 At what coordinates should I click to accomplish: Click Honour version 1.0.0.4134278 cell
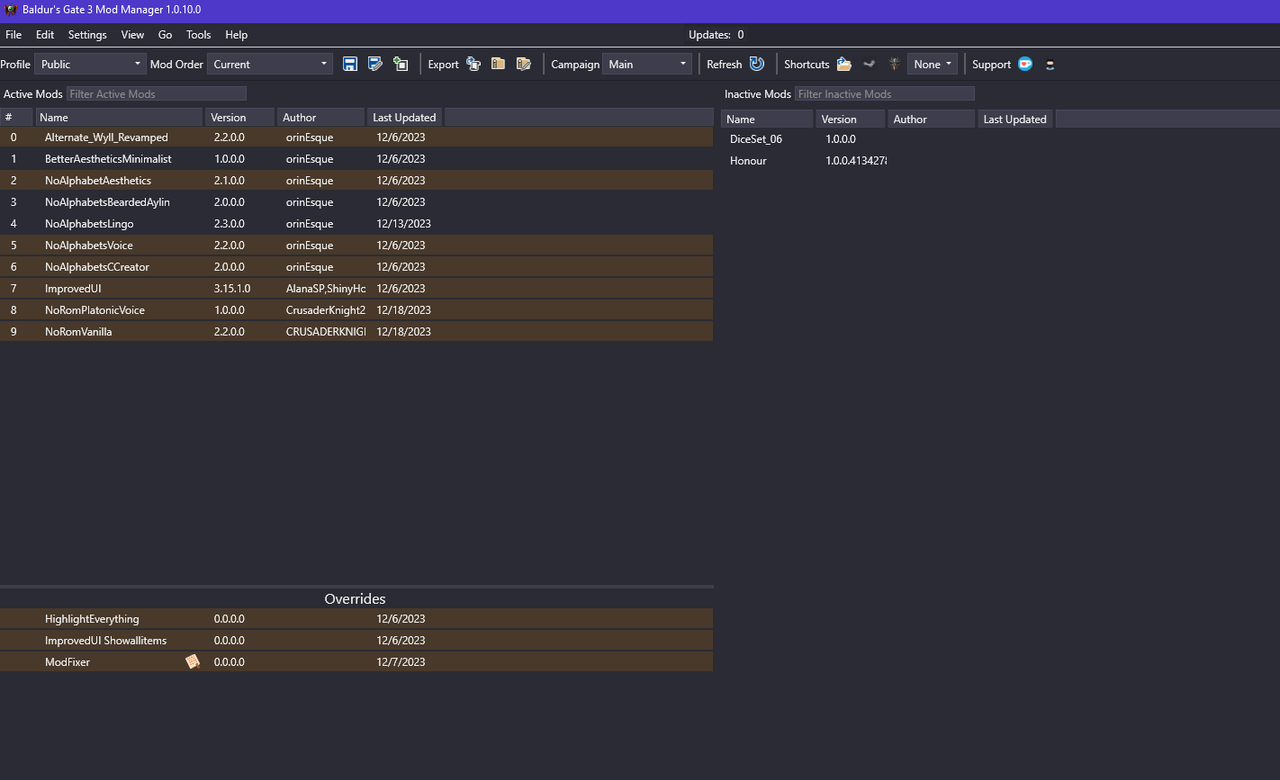[x=856, y=160]
